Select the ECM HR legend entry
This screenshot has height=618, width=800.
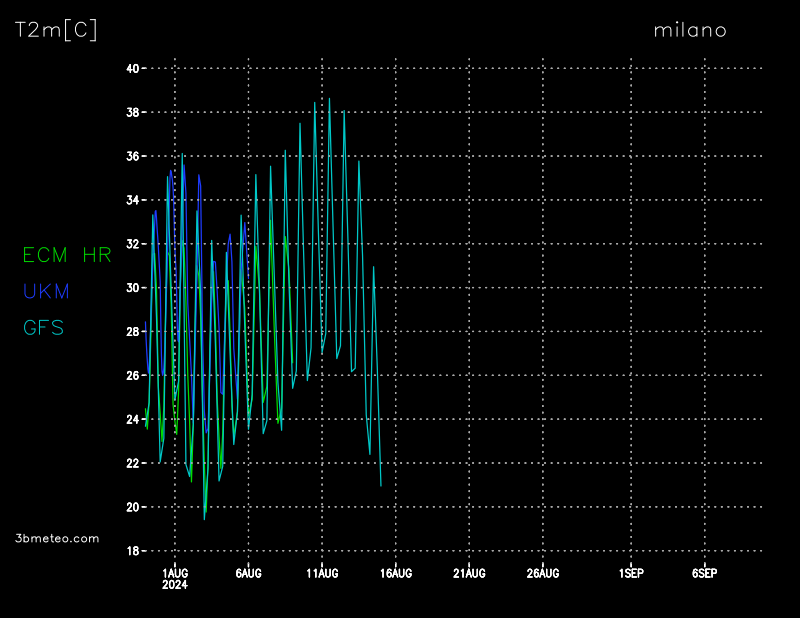(67, 256)
